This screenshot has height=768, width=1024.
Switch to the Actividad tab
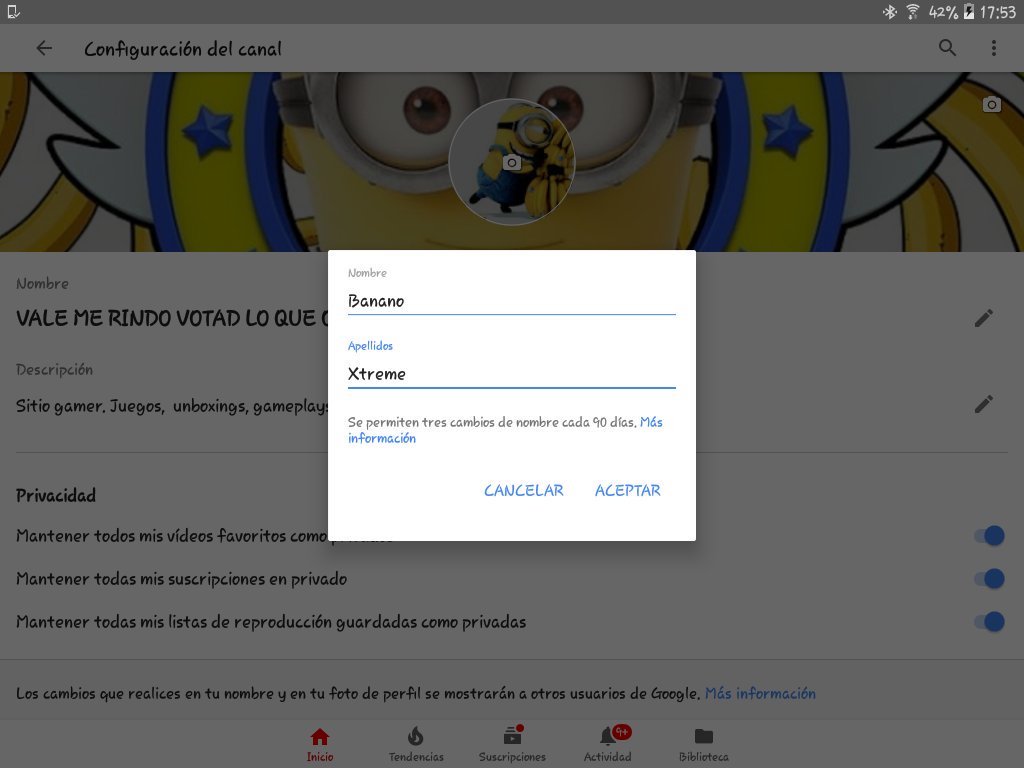[x=607, y=744]
